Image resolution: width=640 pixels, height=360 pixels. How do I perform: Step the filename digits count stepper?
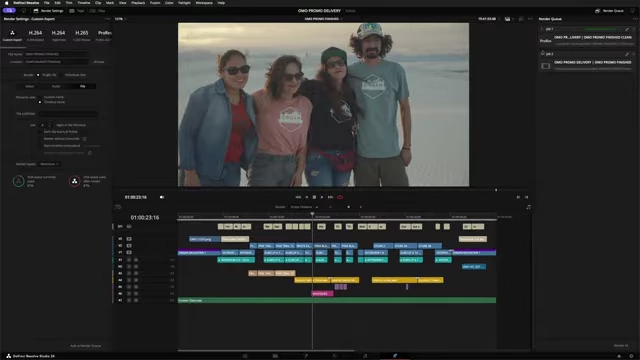pyautogui.click(x=50, y=125)
